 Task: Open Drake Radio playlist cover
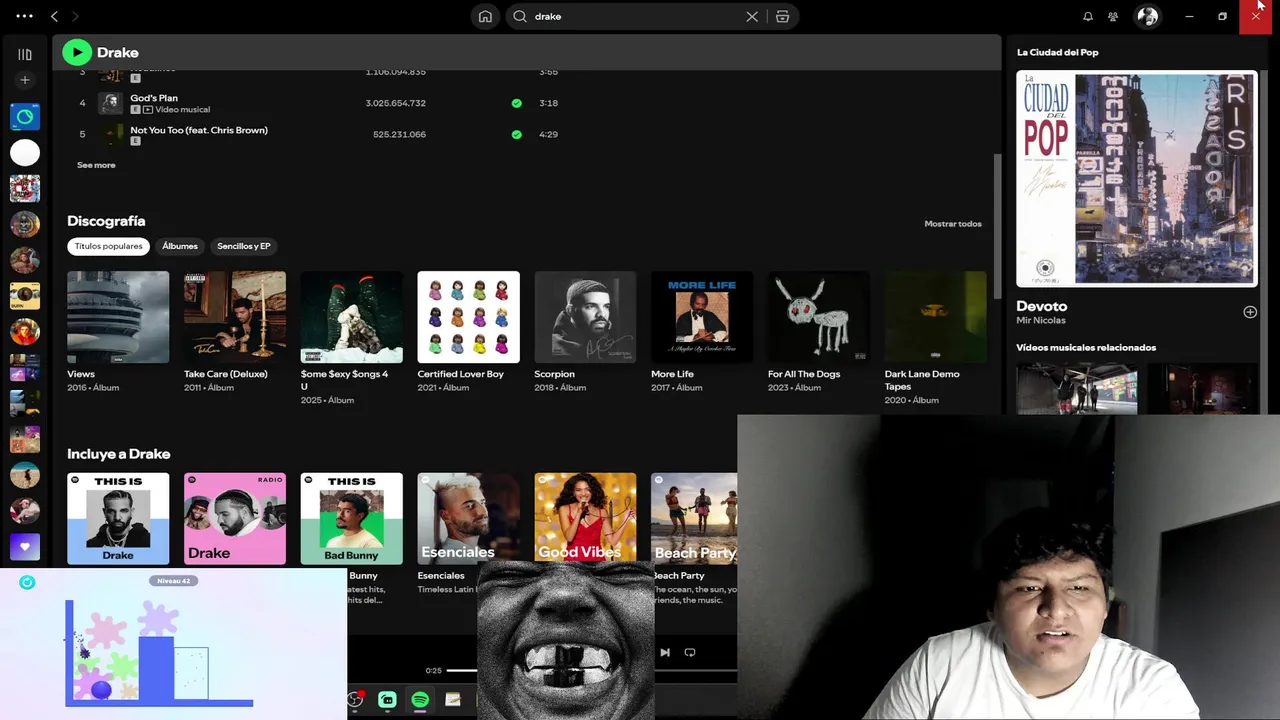(x=235, y=519)
